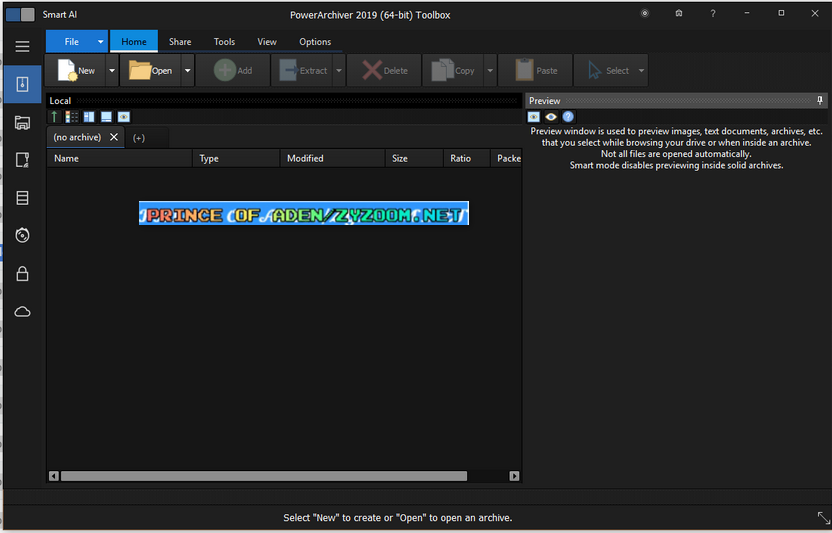The width and height of the screenshot is (832, 533).
Task: Close the (no archive) tab
Action: [114, 137]
